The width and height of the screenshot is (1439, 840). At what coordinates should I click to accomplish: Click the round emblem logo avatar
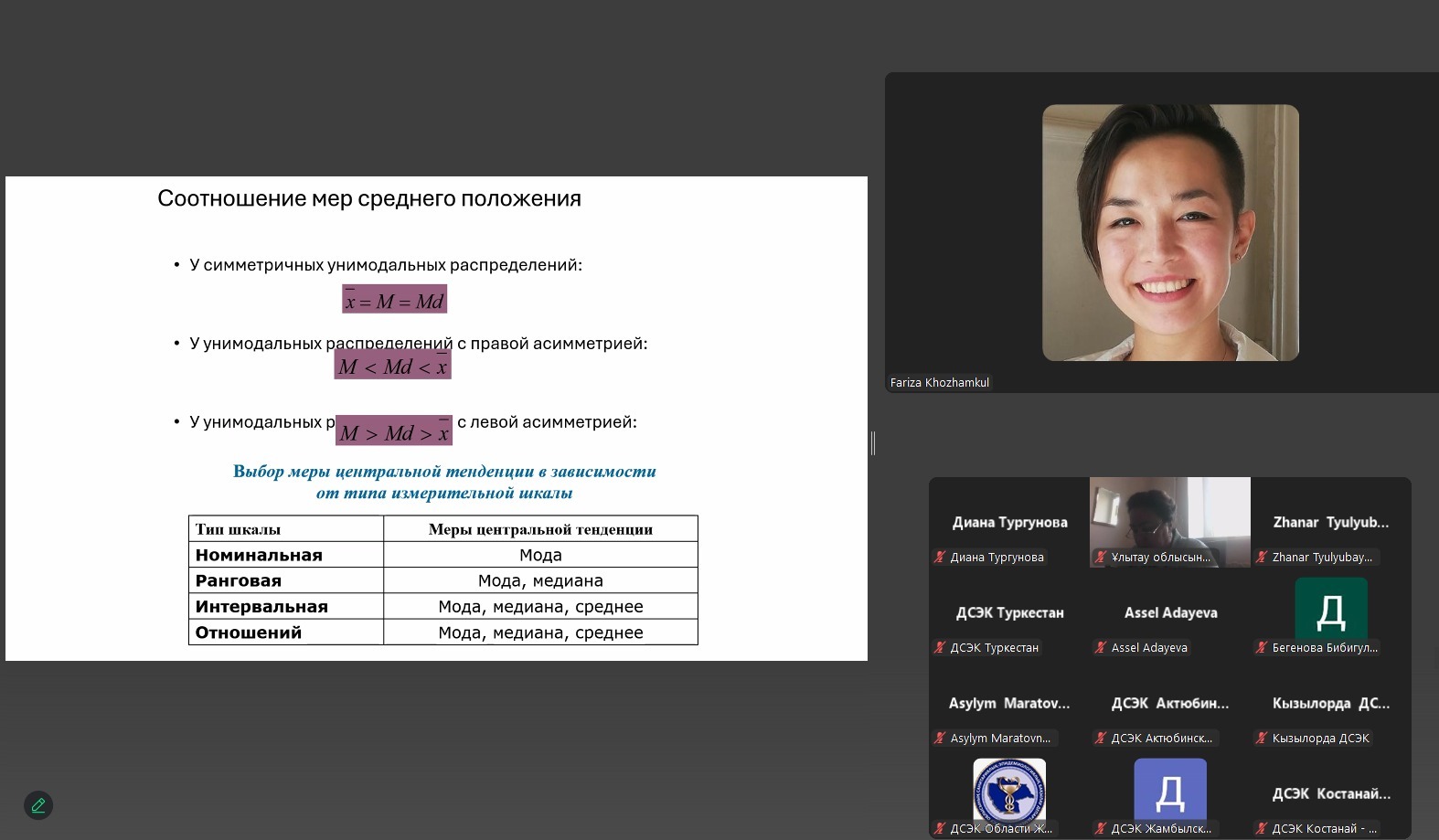1008,790
